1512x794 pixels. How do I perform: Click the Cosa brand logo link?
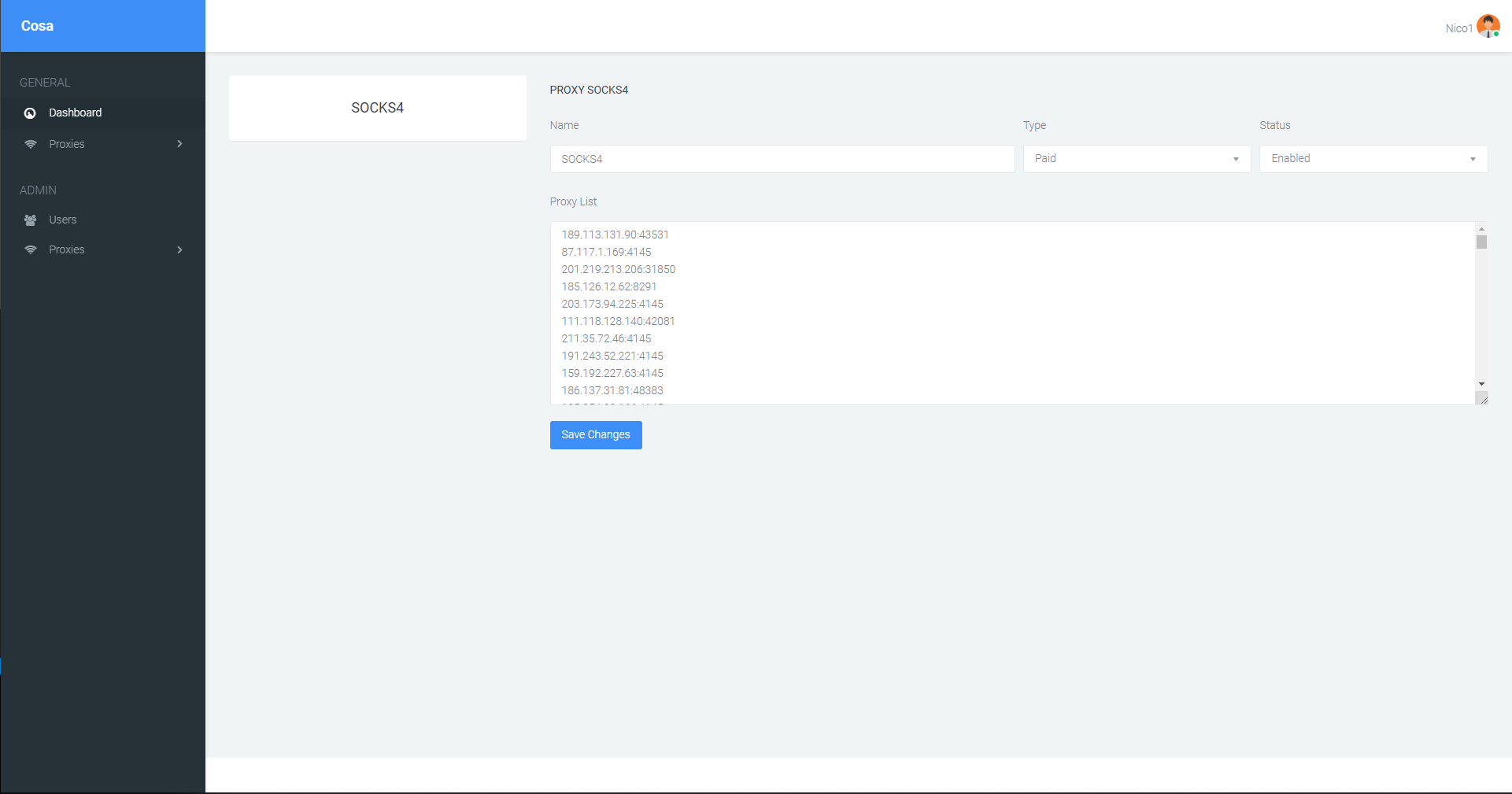pyautogui.click(x=37, y=26)
